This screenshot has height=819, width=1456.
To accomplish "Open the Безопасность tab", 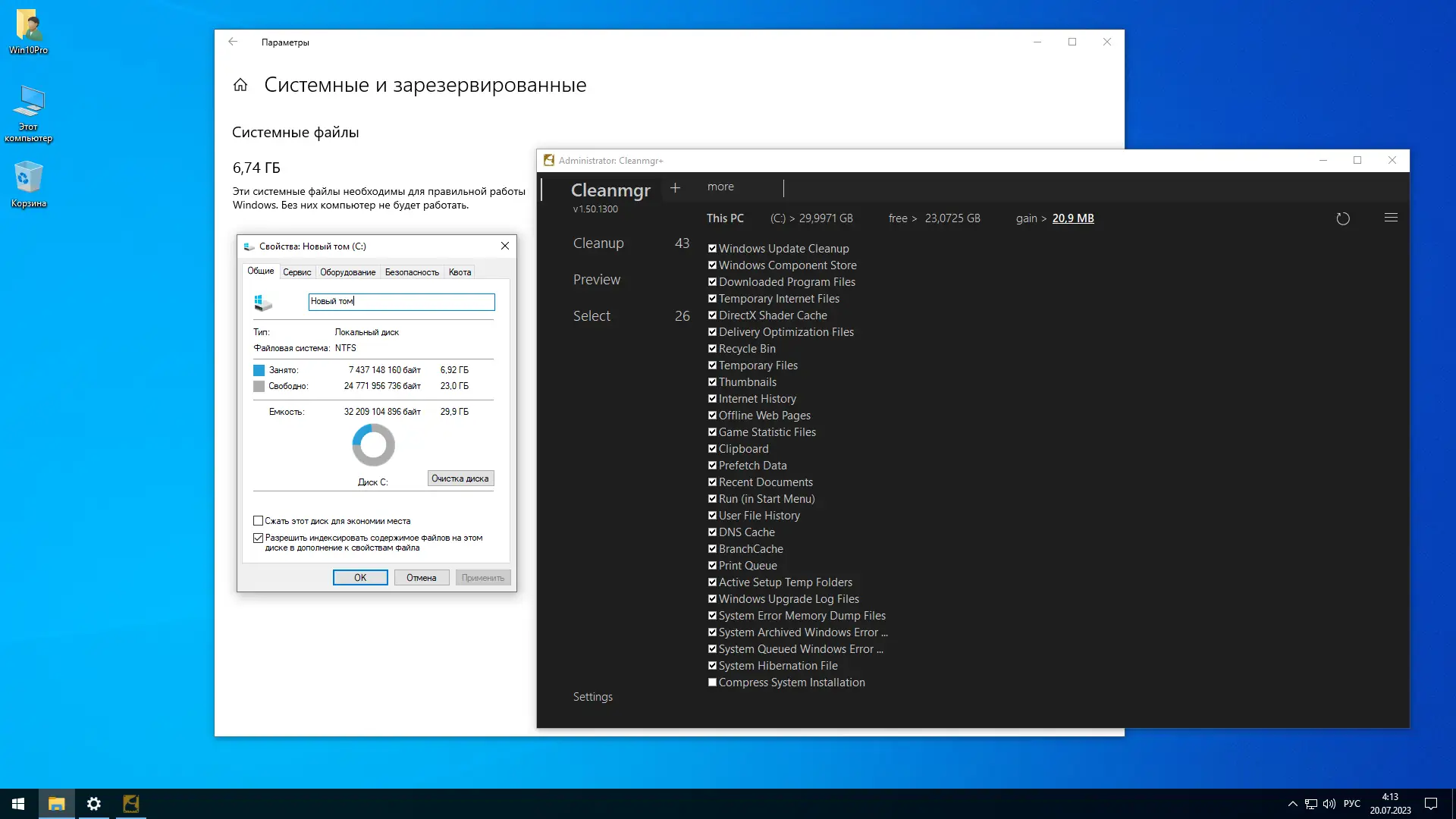I will [x=411, y=272].
